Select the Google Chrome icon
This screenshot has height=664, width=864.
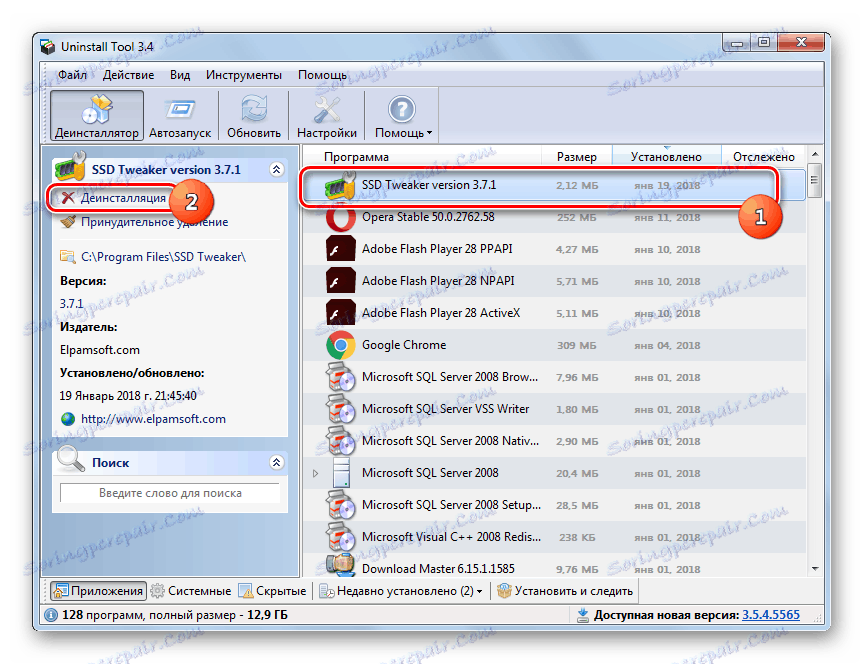[340, 345]
